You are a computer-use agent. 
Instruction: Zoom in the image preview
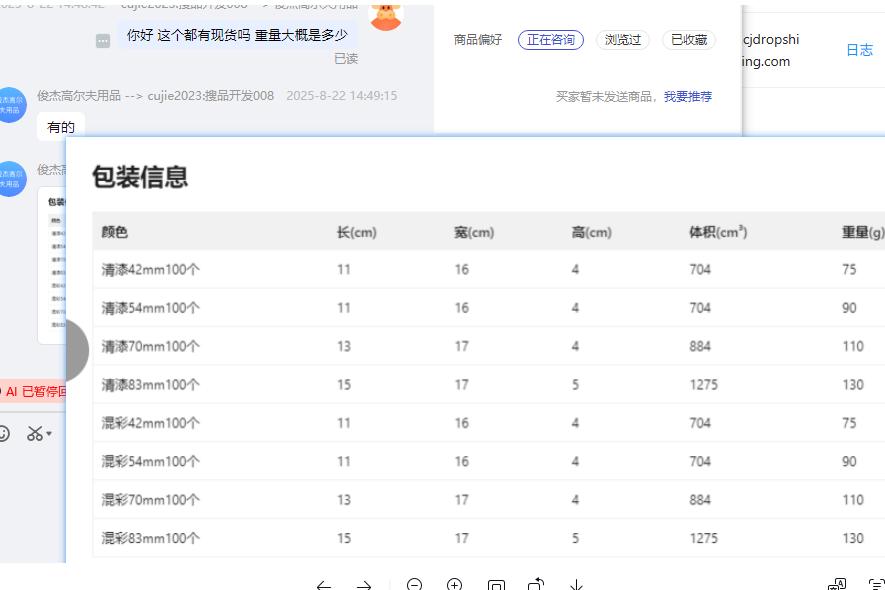point(455,586)
